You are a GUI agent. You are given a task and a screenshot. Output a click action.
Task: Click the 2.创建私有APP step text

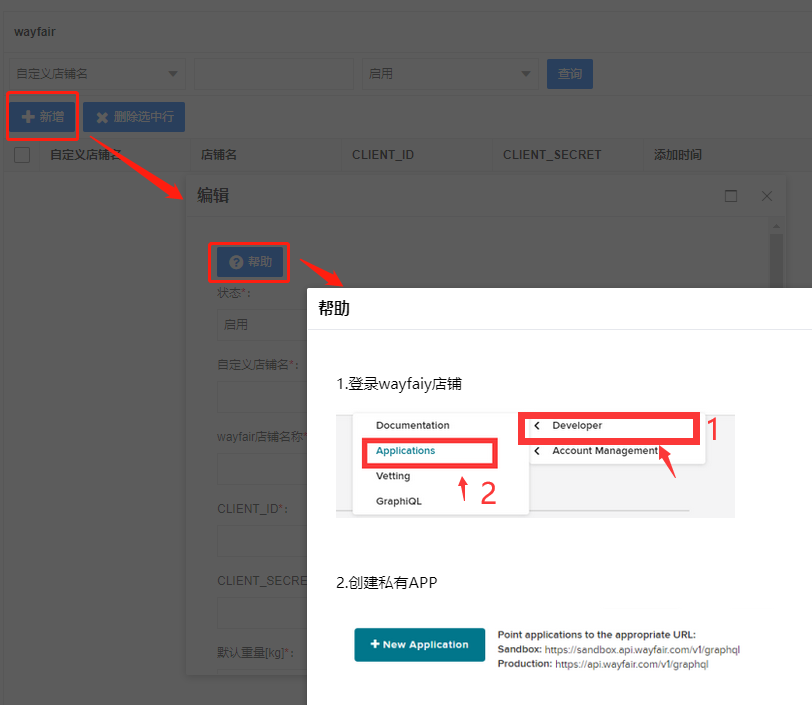(x=386, y=583)
